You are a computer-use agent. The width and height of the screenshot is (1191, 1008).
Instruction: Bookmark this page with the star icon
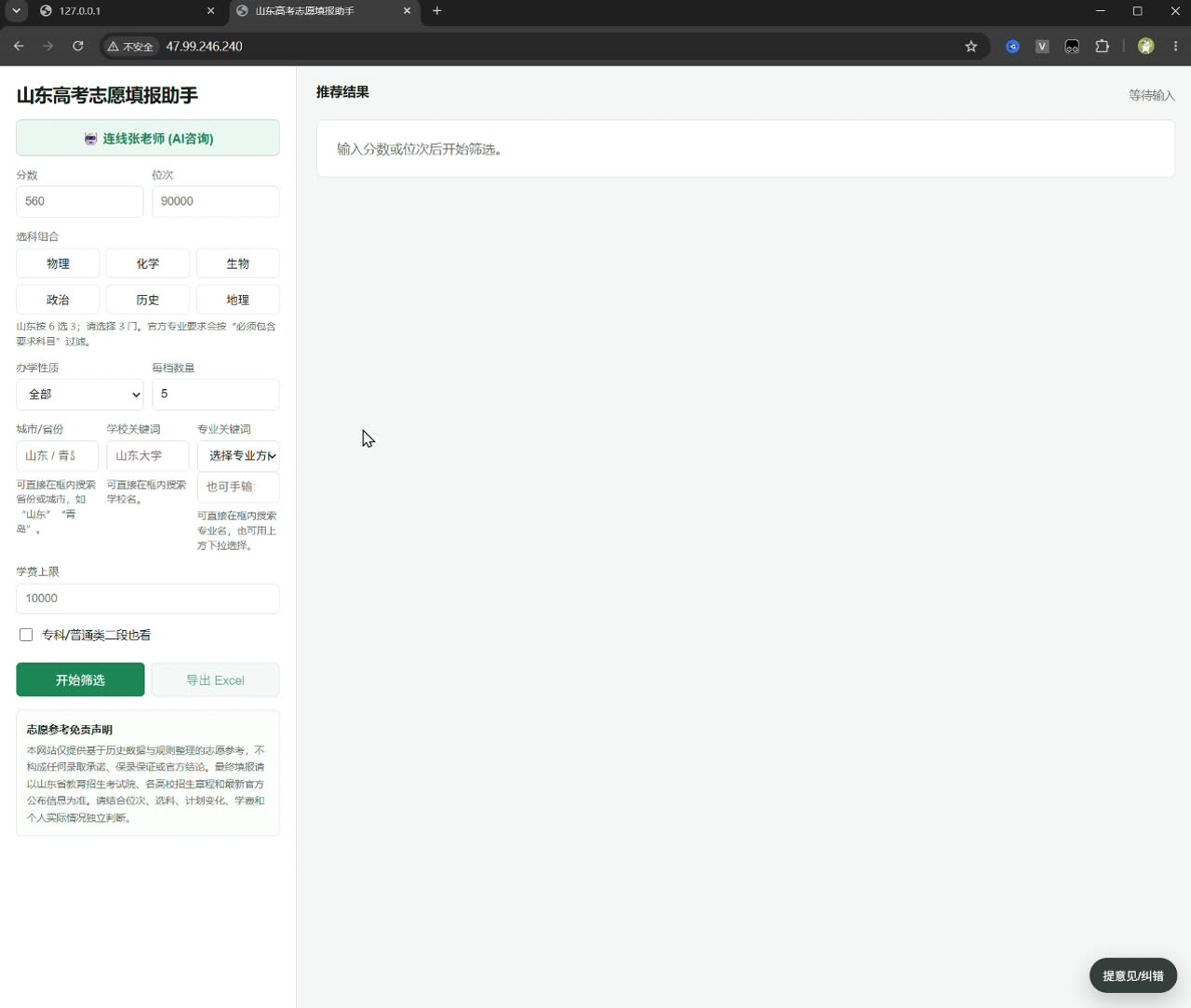[x=971, y=47]
